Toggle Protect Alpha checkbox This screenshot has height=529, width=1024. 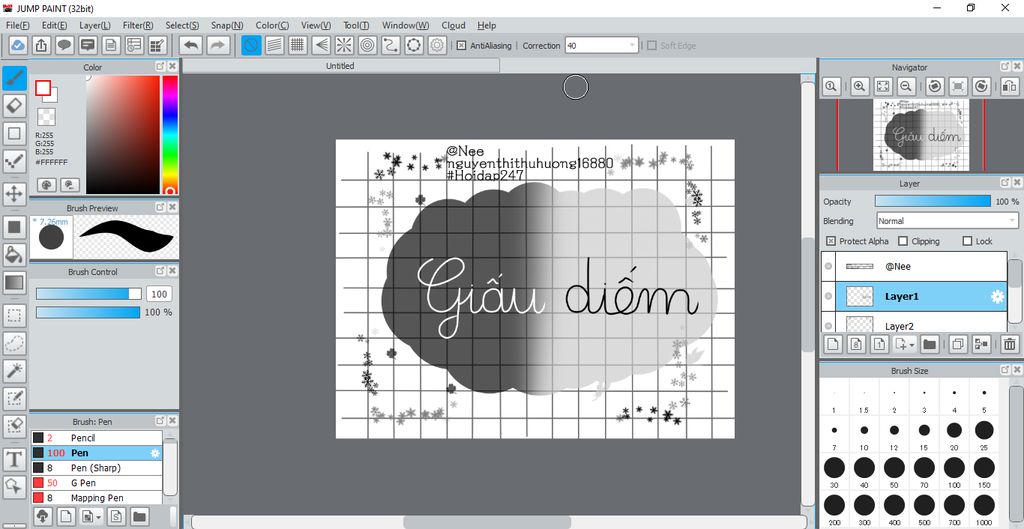[x=831, y=241]
